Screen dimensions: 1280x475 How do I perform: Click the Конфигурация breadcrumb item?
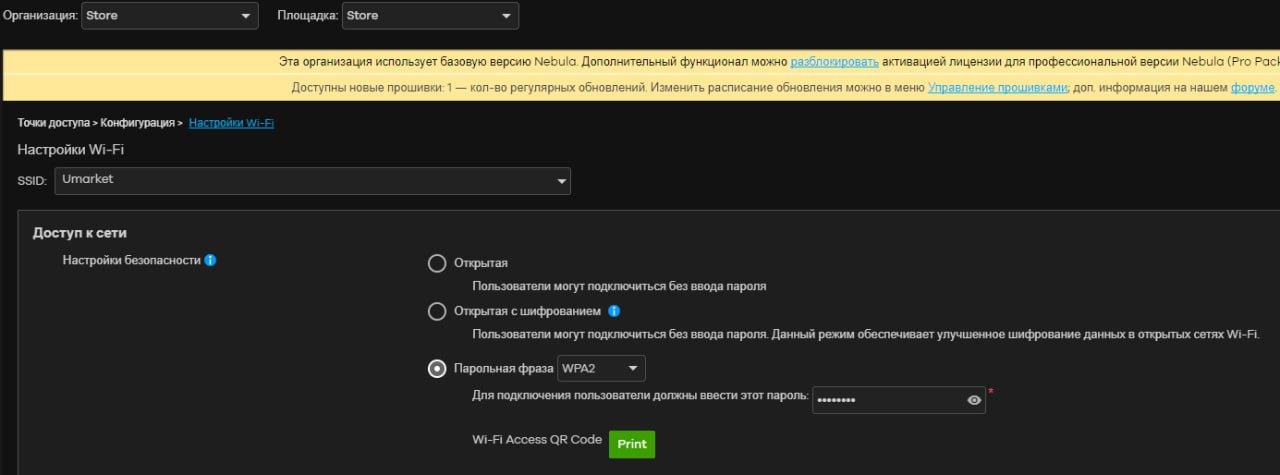pos(137,123)
